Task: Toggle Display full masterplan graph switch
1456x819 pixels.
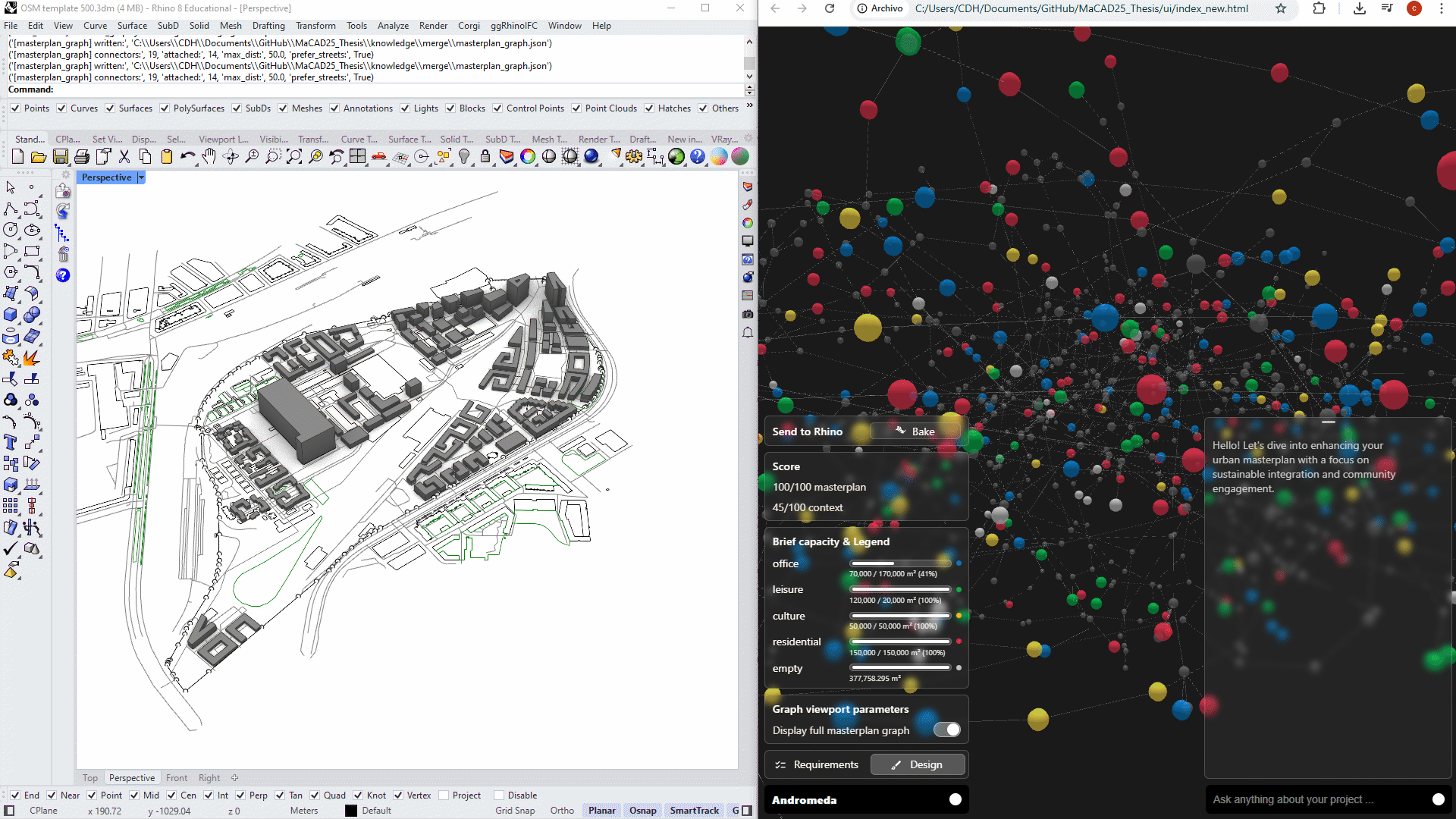Action: point(946,730)
